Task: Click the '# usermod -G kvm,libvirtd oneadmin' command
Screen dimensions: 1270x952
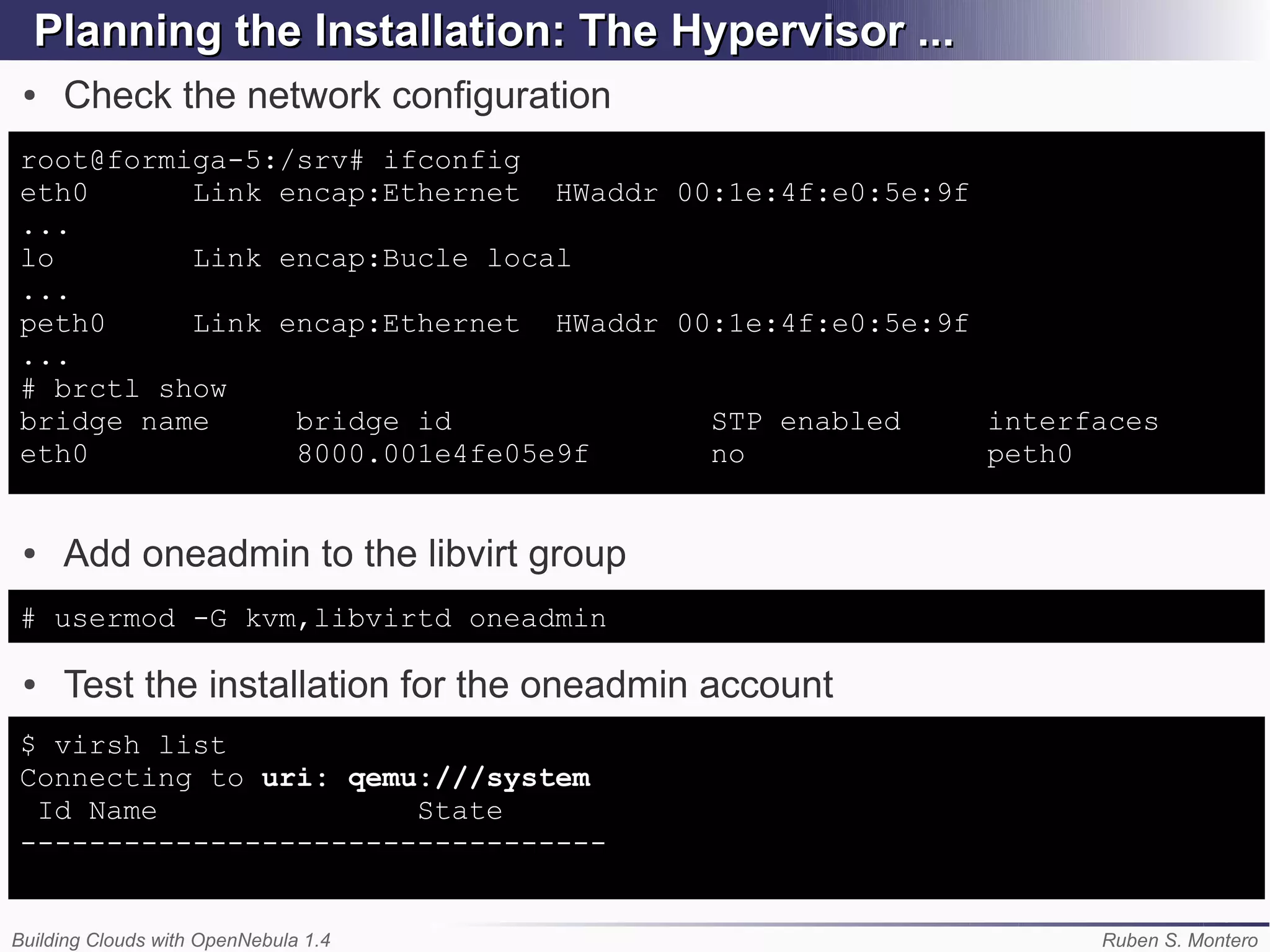Action: tap(314, 618)
